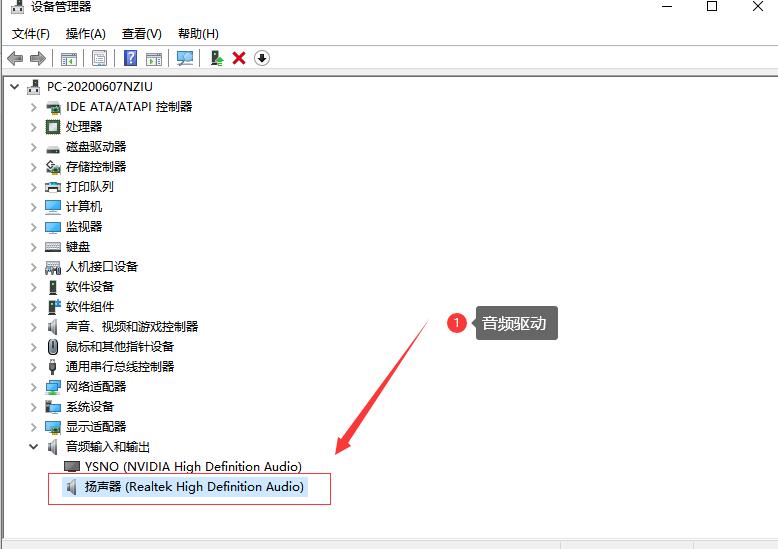Screen dimensions: 778x549
Task: Click the download arrow circle toolbar icon
Action: click(261, 59)
